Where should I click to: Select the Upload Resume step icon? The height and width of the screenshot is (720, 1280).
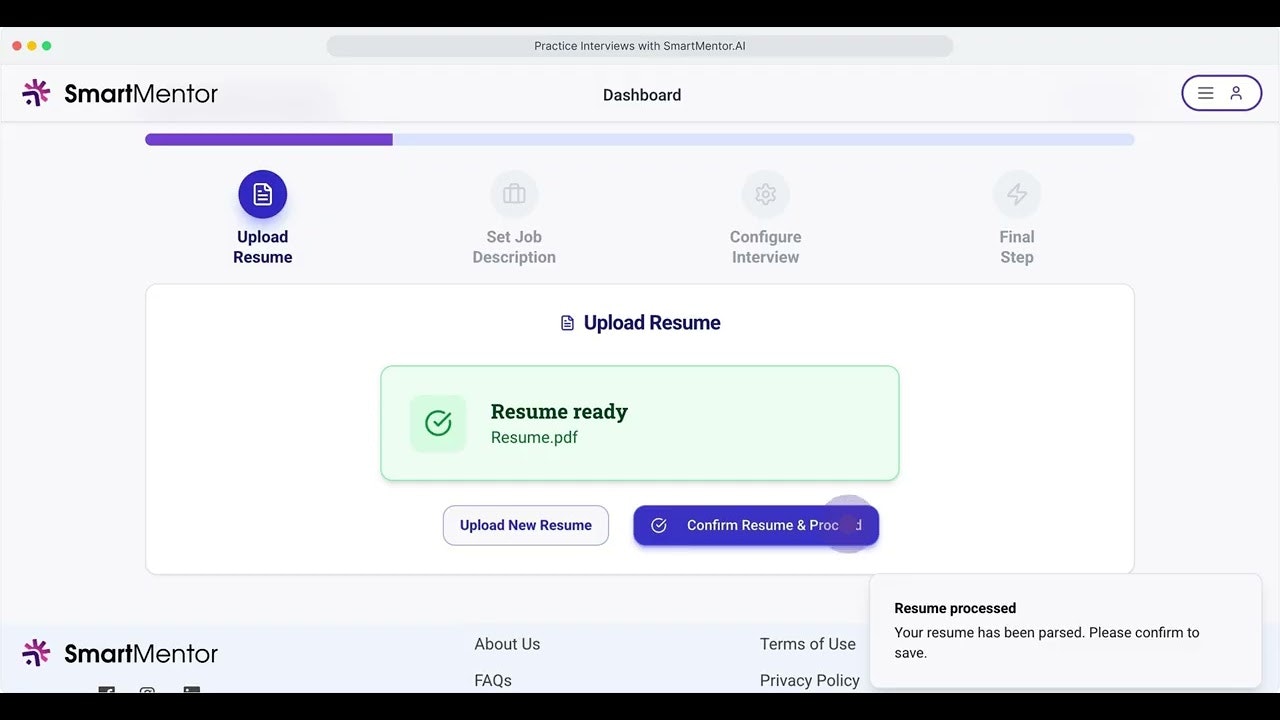(262, 194)
